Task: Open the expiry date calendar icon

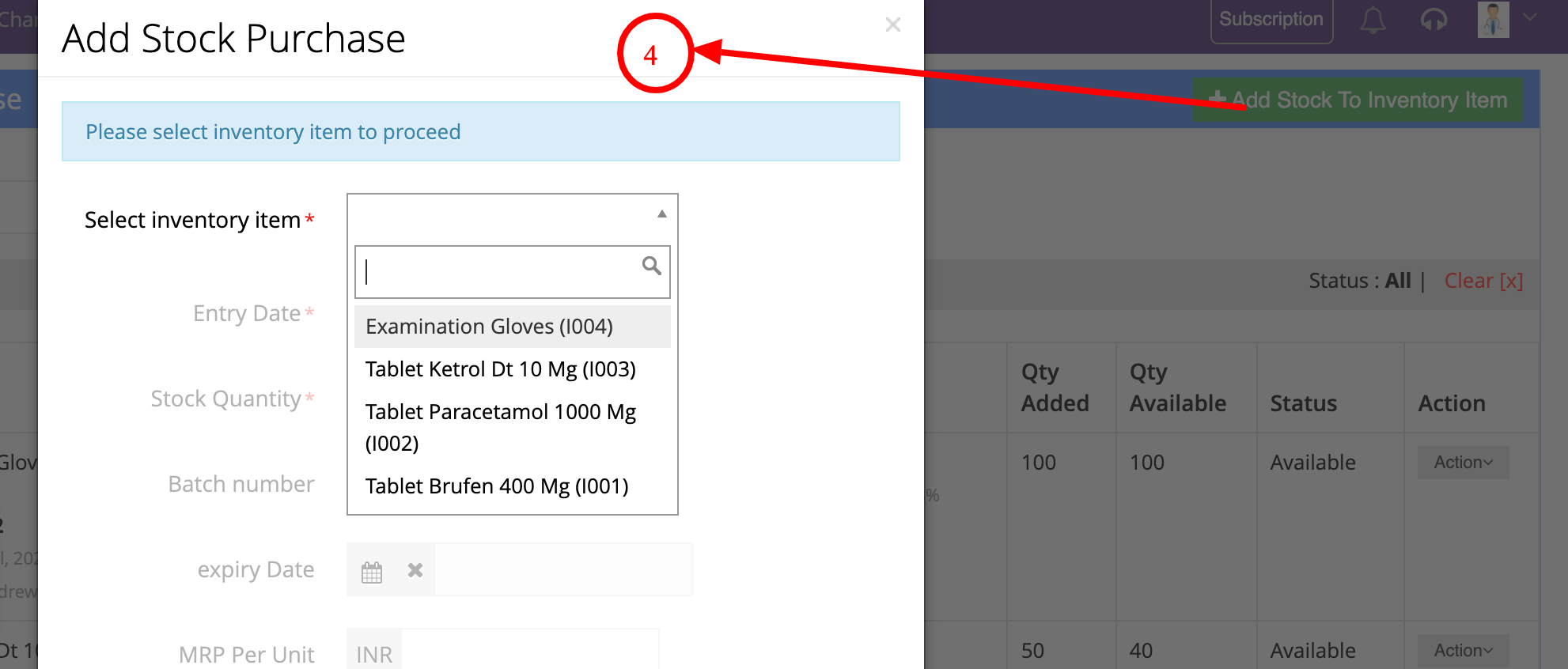Action: click(372, 570)
